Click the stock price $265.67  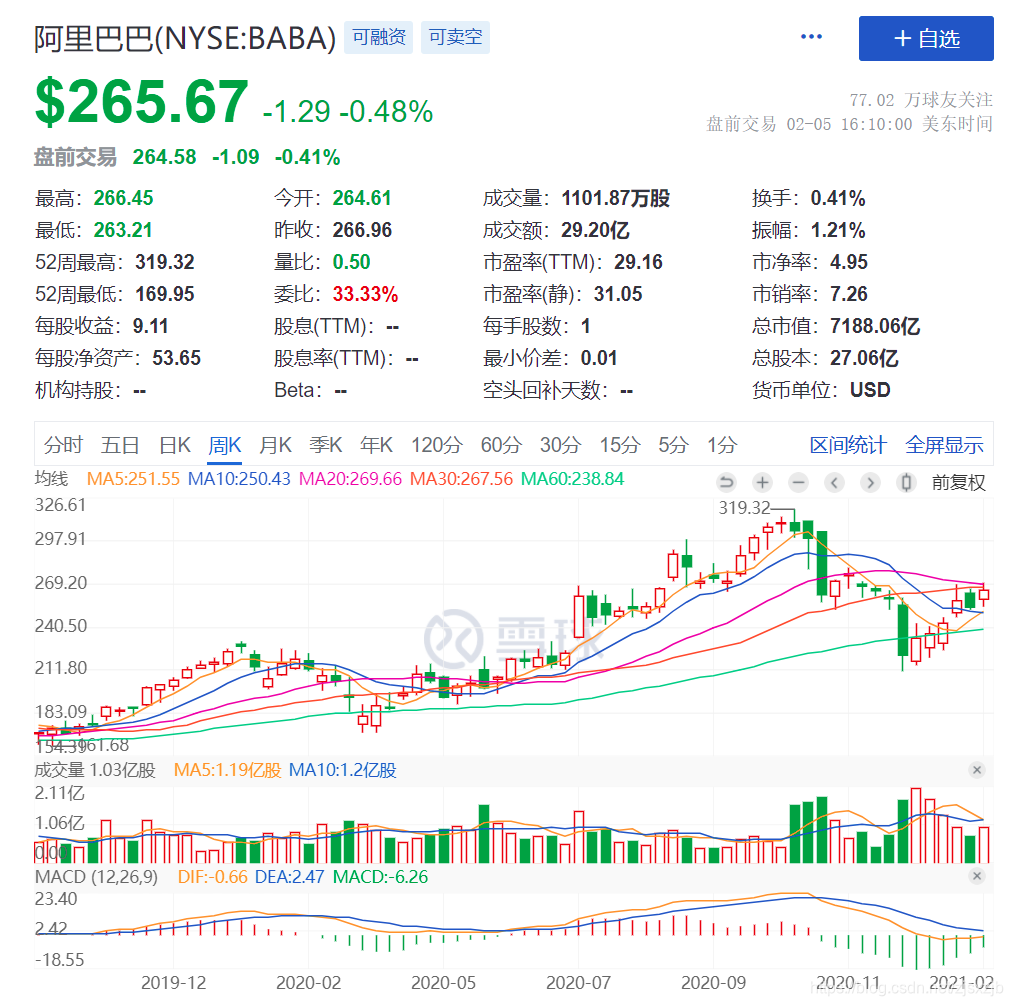[141, 101]
